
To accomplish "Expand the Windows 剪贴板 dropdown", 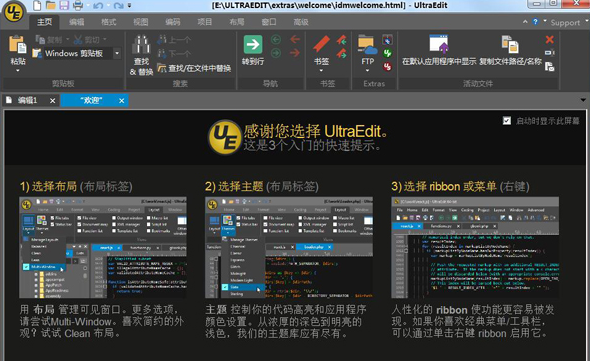I will click(117, 53).
